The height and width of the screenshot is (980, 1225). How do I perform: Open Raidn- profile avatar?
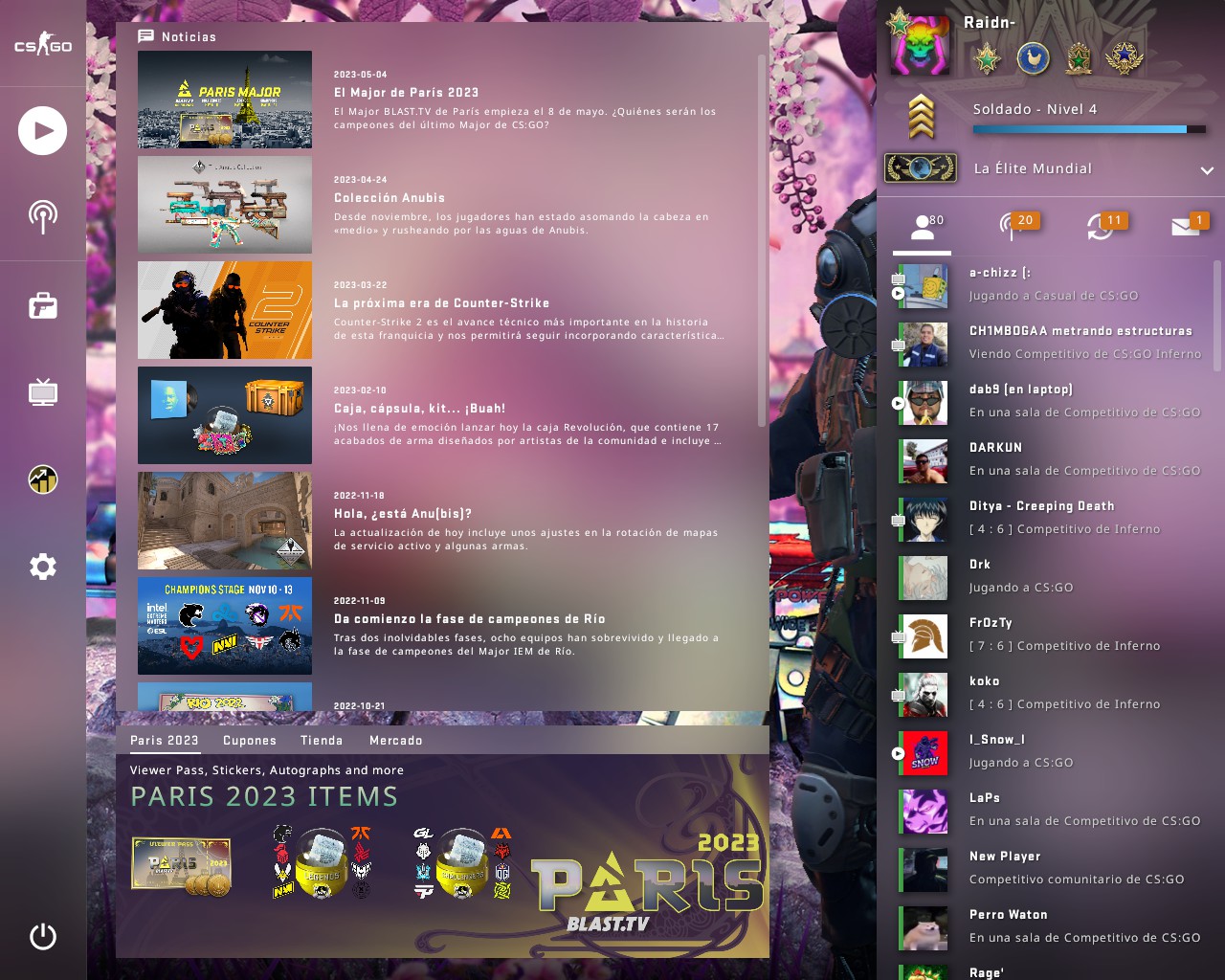pos(920,45)
